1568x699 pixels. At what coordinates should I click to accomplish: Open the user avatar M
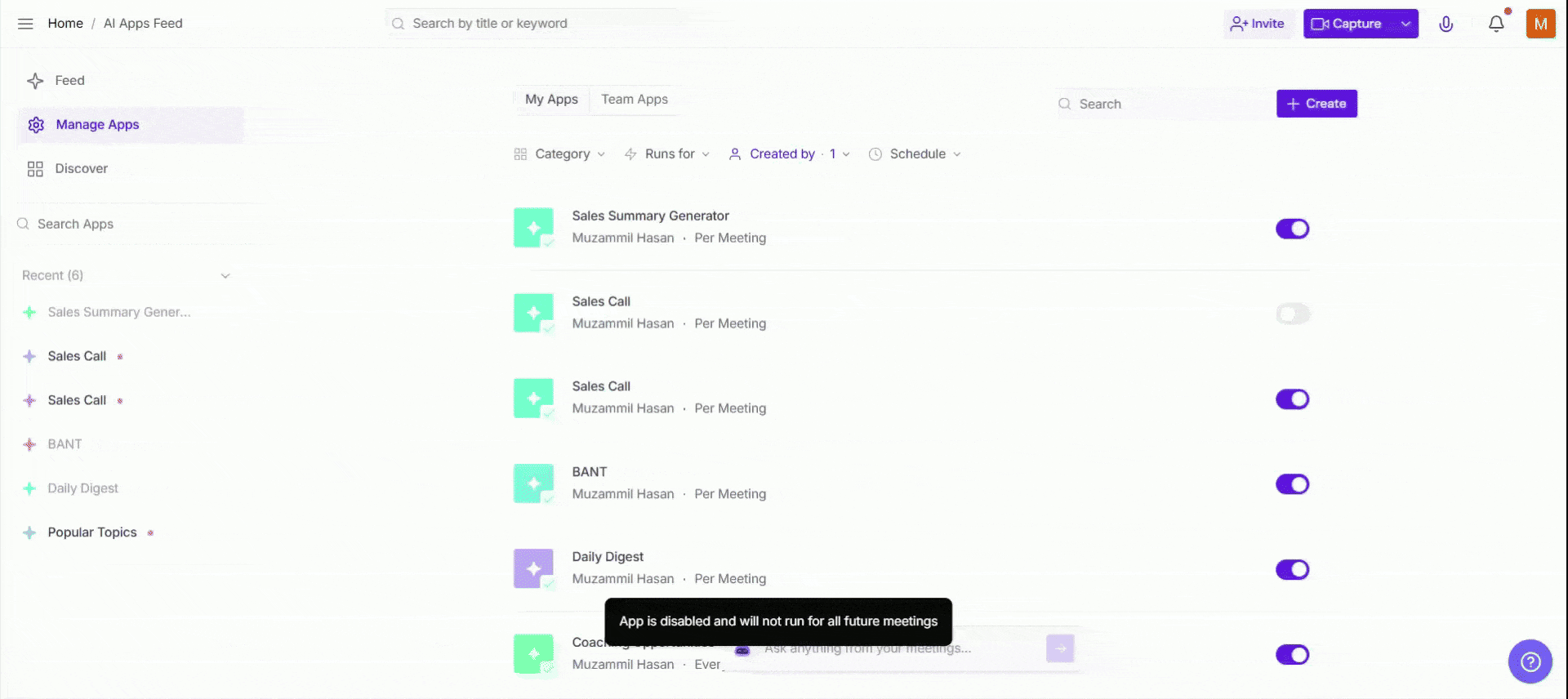click(x=1540, y=24)
